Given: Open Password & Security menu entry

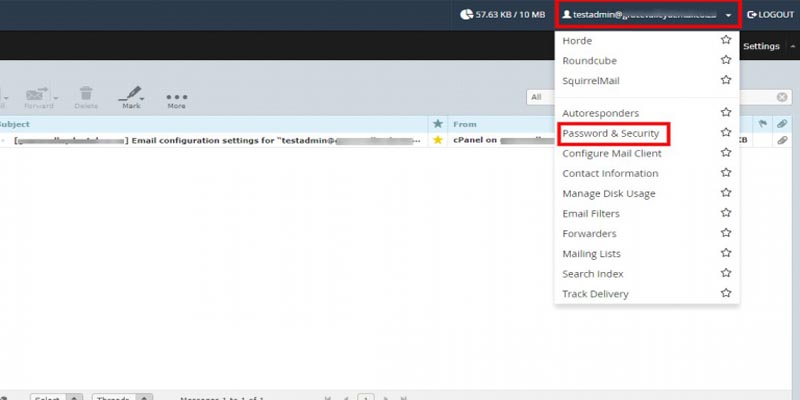Looking at the screenshot, I should (611, 134).
